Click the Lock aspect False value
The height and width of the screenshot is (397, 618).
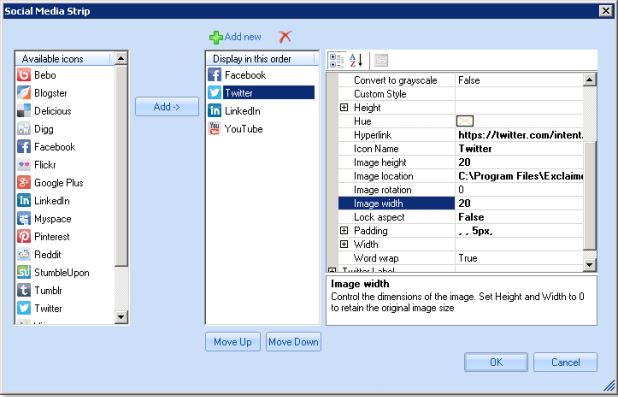pyautogui.click(x=519, y=217)
